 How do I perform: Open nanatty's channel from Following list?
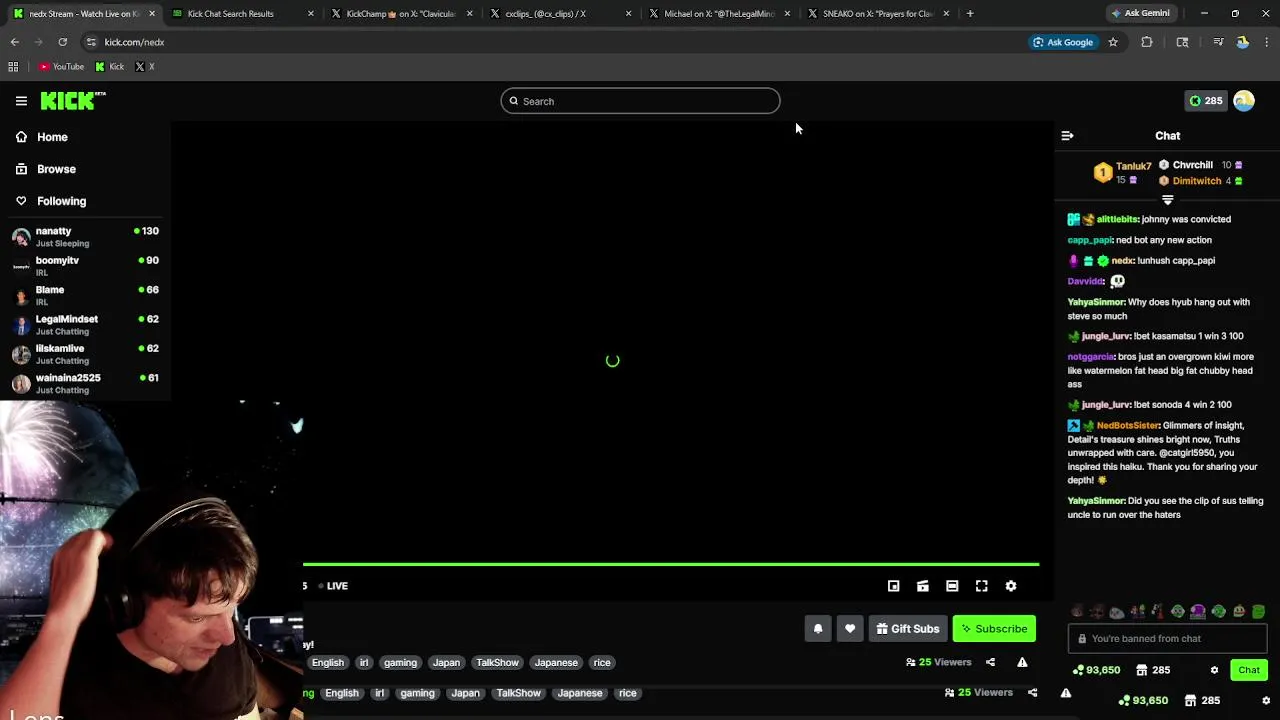(x=85, y=237)
